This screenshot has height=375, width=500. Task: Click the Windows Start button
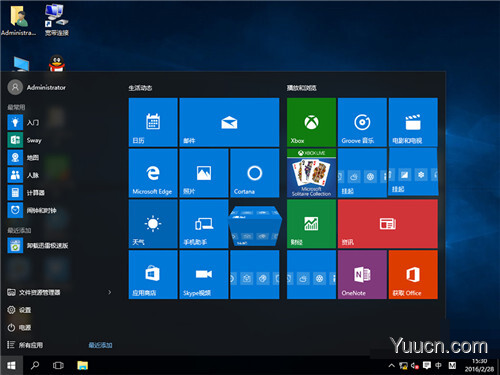(x=11, y=366)
